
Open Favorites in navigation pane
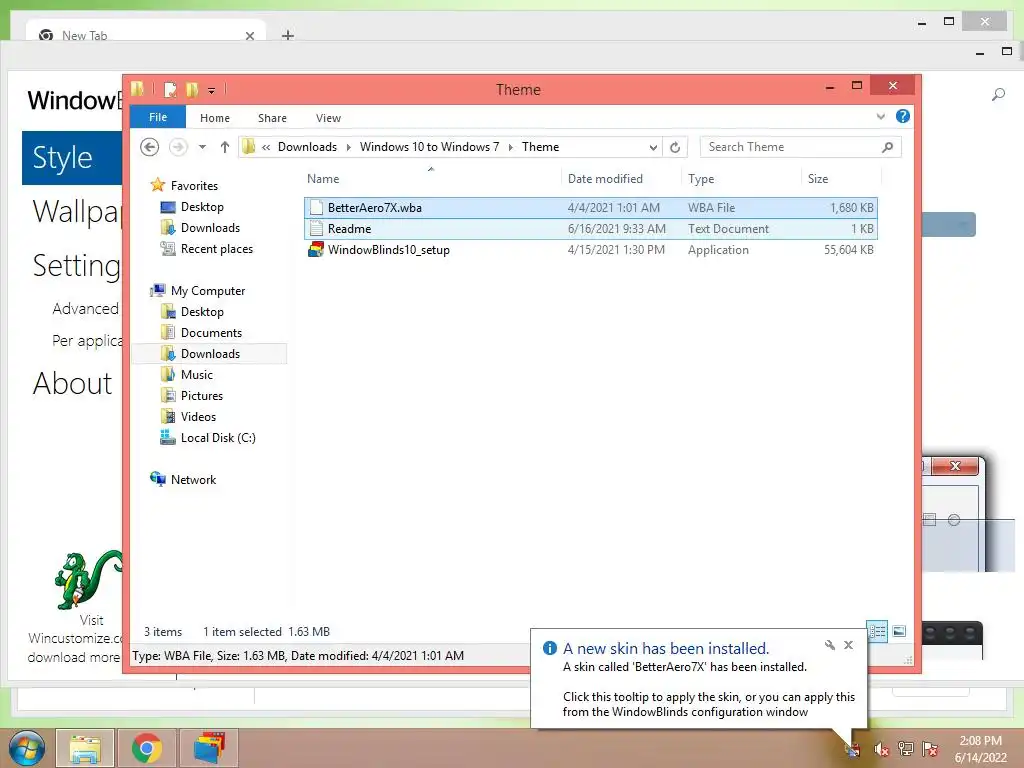pos(194,185)
